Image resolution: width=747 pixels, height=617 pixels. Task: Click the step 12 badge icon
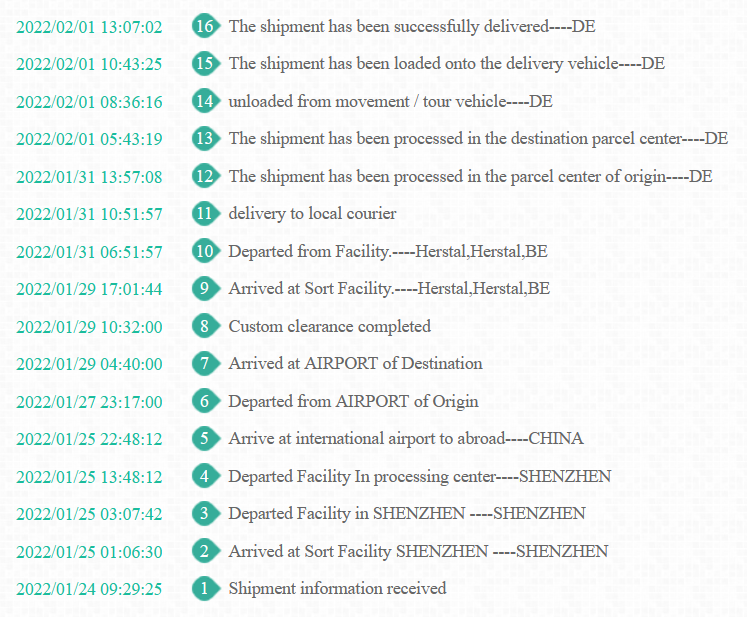(206, 176)
